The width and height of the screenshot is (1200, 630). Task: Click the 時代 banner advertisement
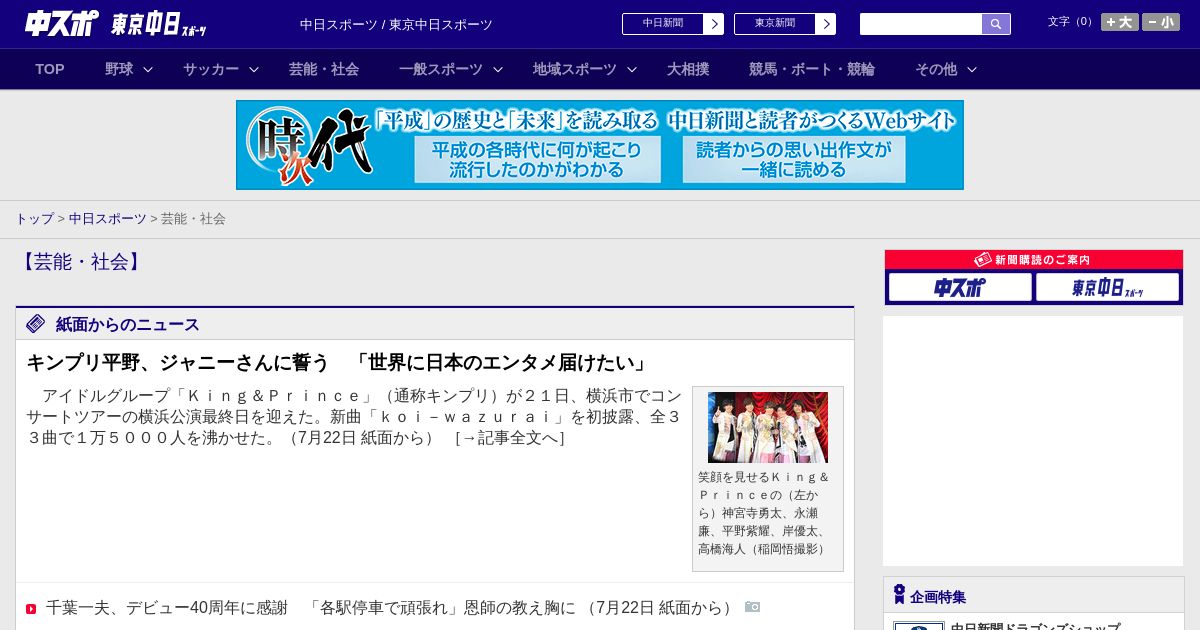click(x=600, y=145)
